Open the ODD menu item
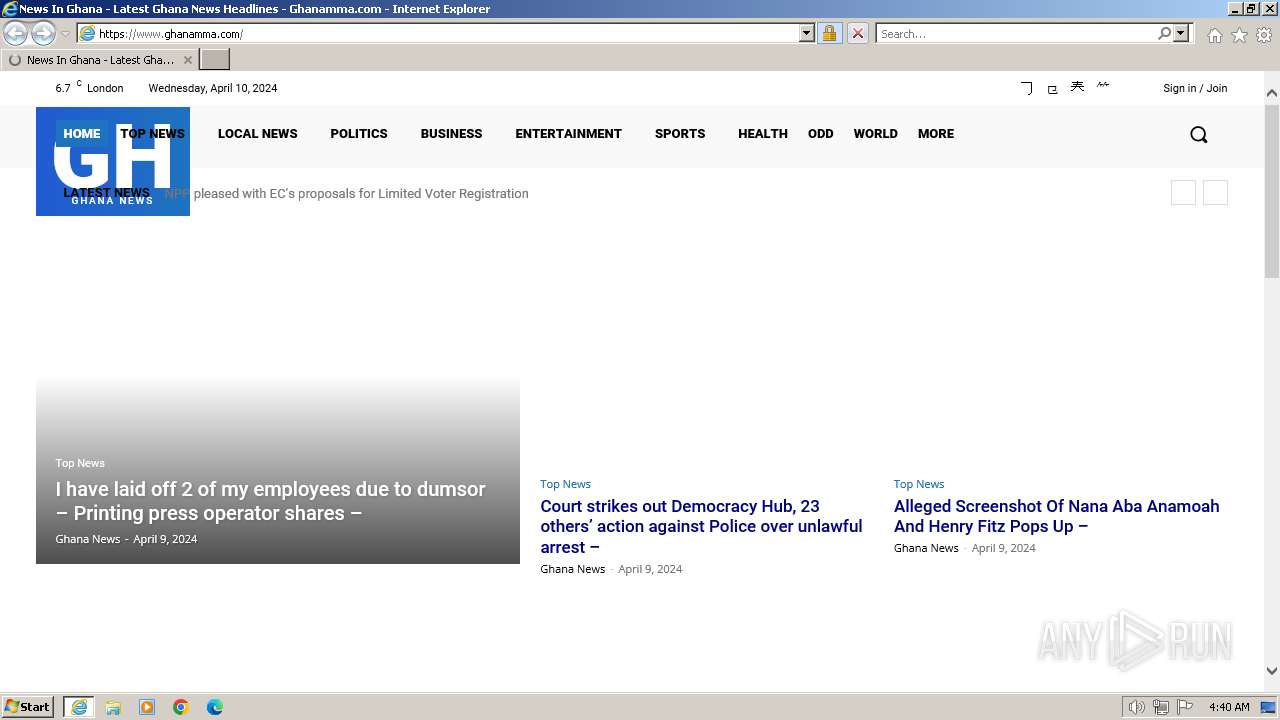Screen dimensions: 1280x720 coord(821,134)
